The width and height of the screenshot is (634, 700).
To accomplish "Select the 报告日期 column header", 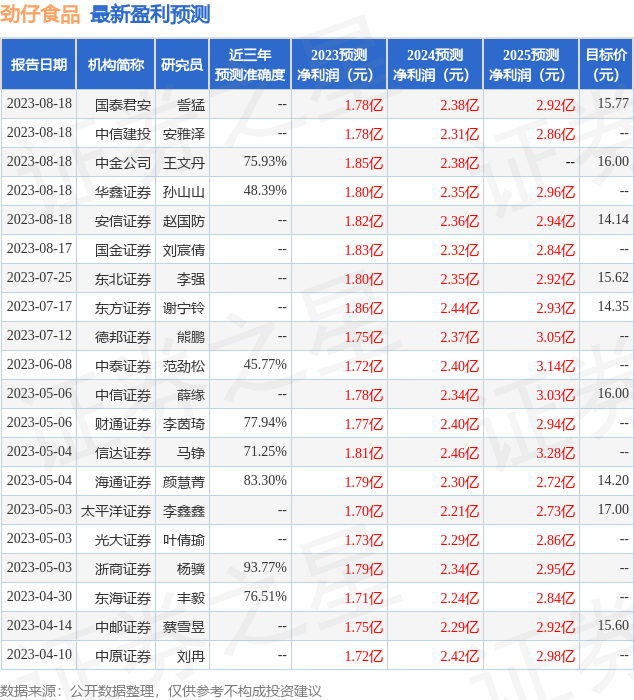I will [x=39, y=64].
